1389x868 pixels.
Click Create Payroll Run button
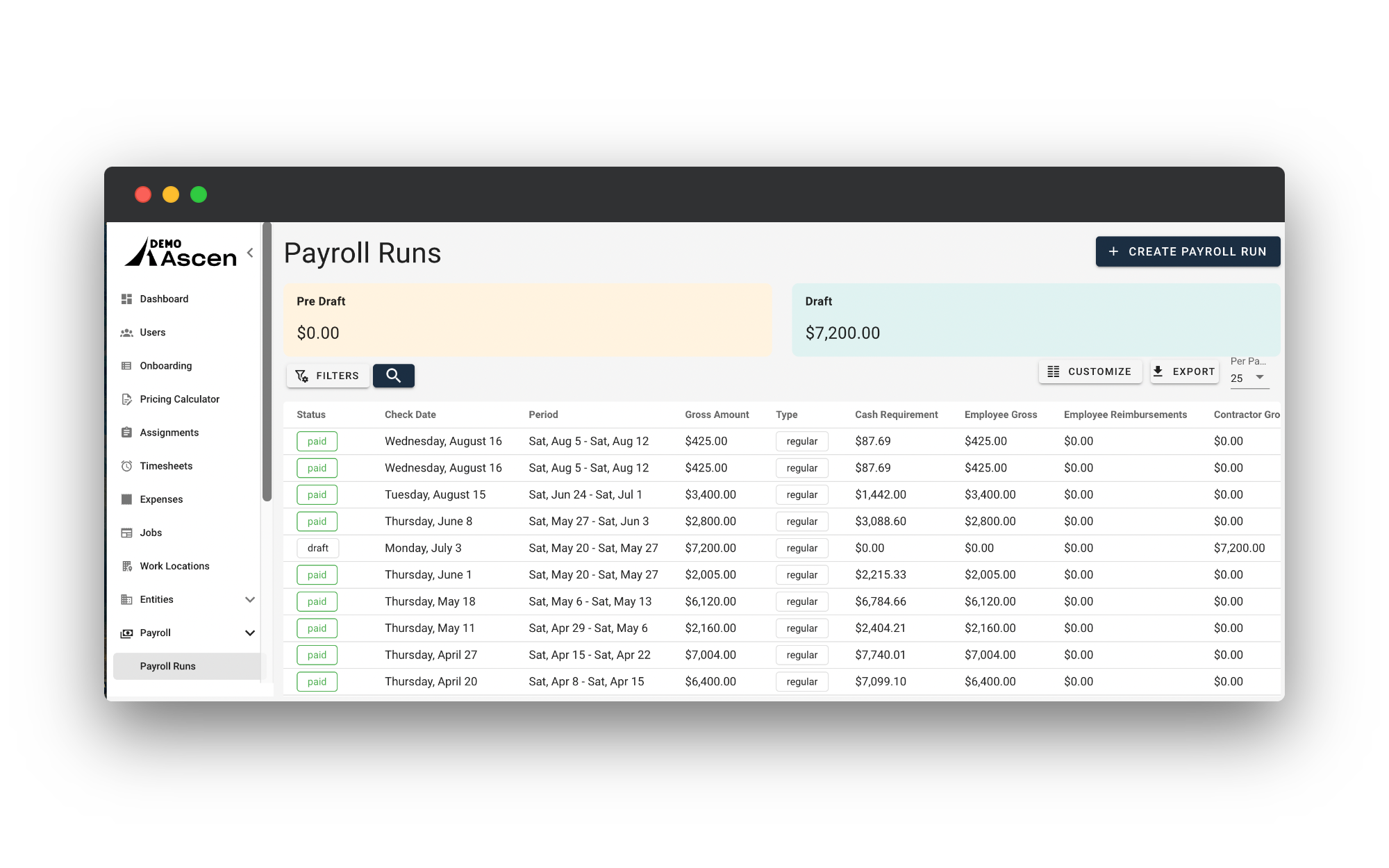(1187, 251)
